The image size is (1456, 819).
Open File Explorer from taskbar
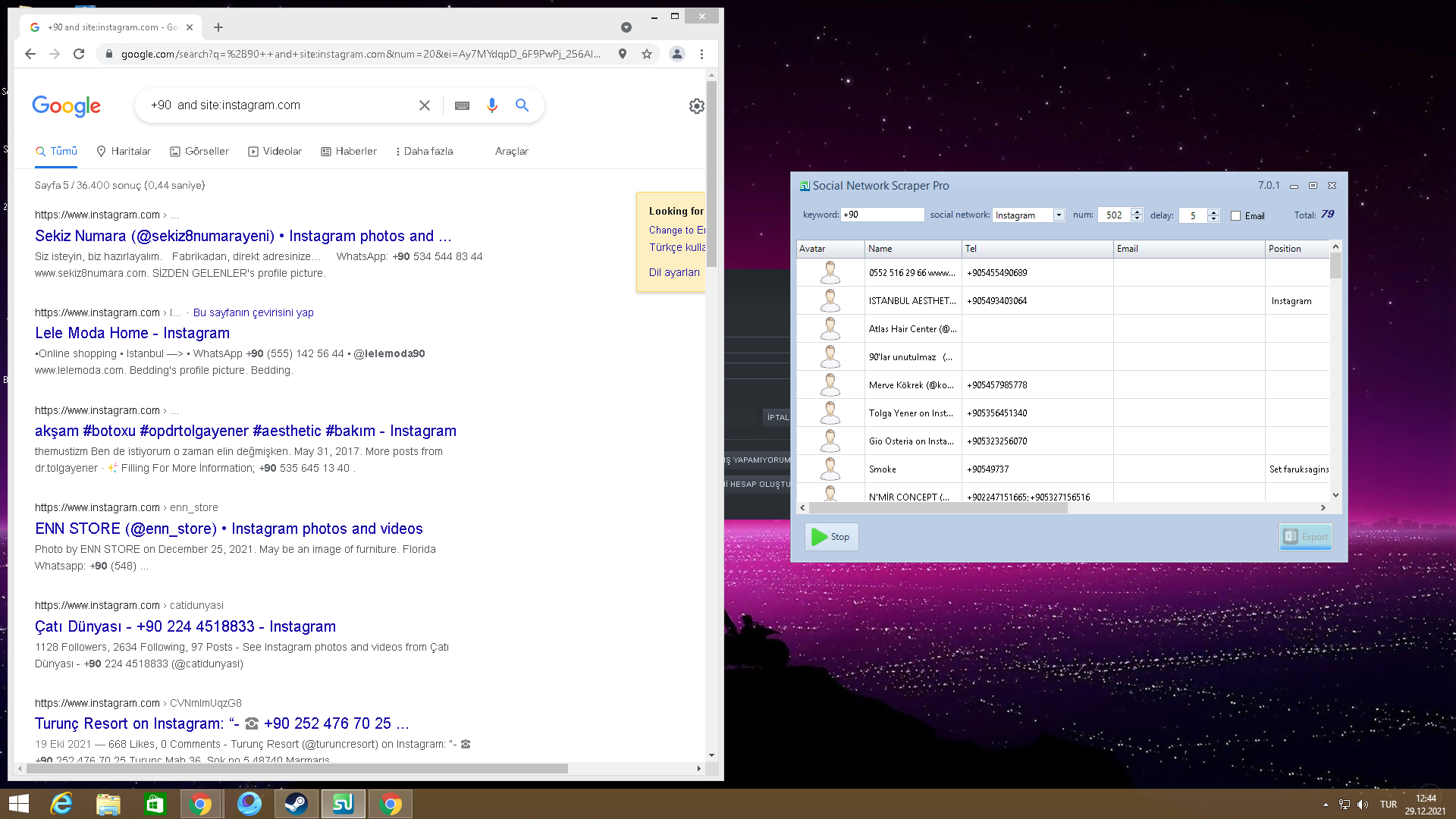[108, 804]
